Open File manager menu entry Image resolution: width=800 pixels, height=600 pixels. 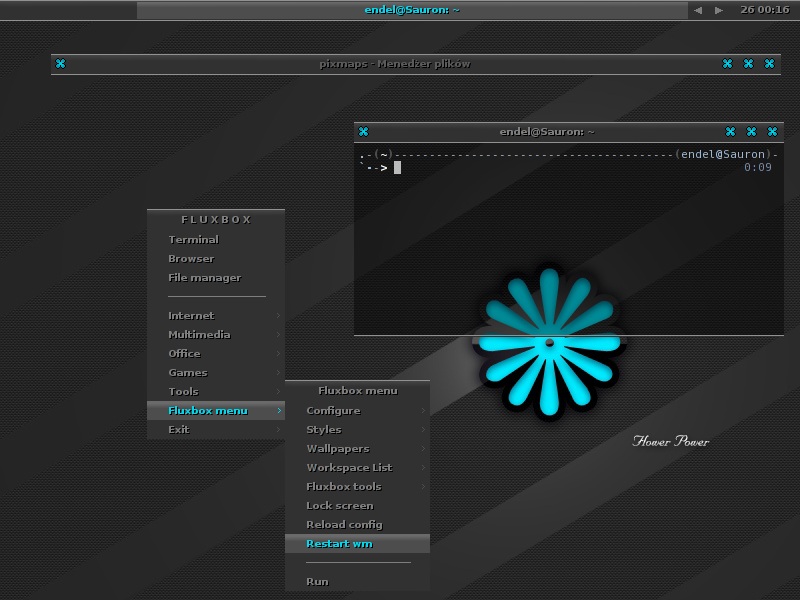point(216,278)
